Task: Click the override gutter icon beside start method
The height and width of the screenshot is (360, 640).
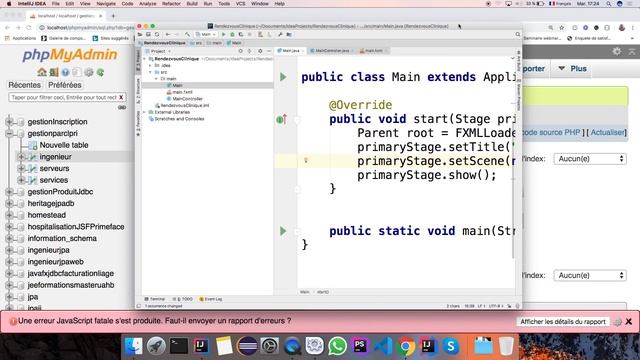Action: click(x=281, y=119)
